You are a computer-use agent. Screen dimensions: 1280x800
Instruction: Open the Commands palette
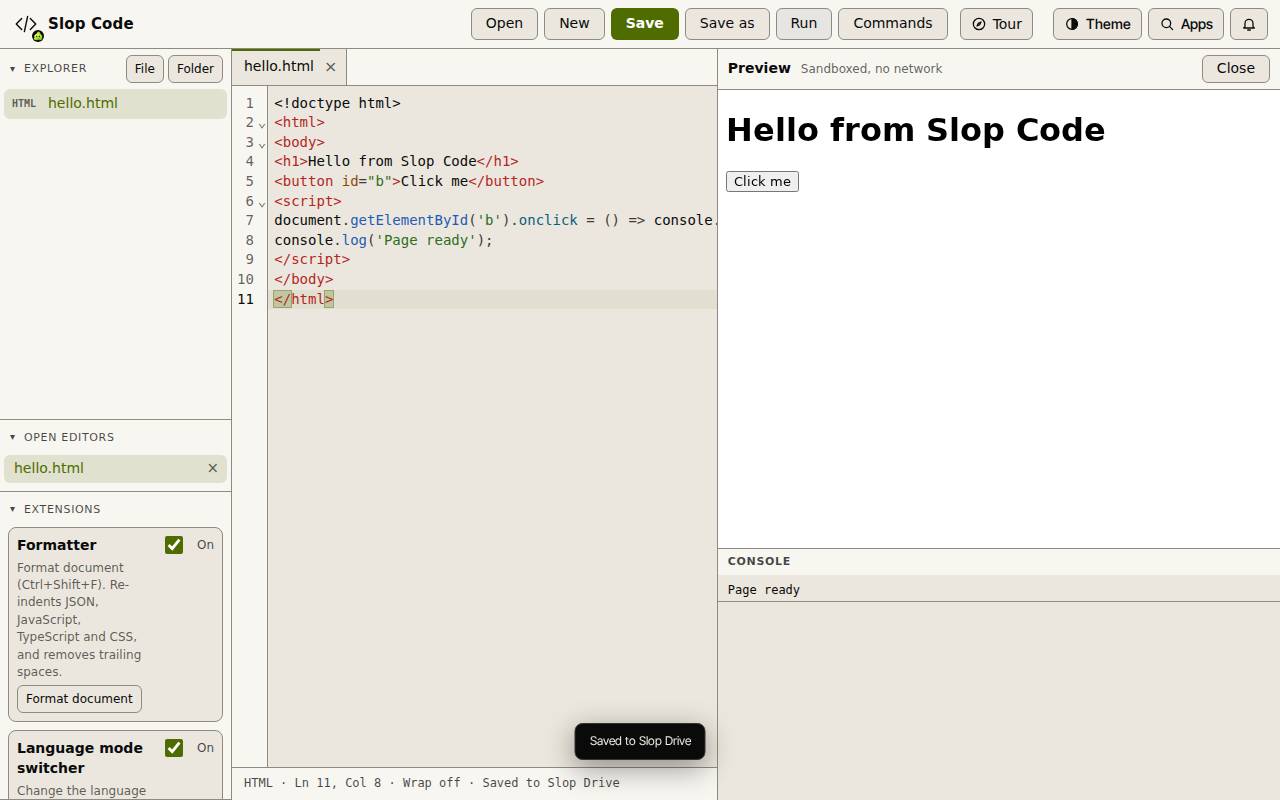pyautogui.click(x=893, y=24)
